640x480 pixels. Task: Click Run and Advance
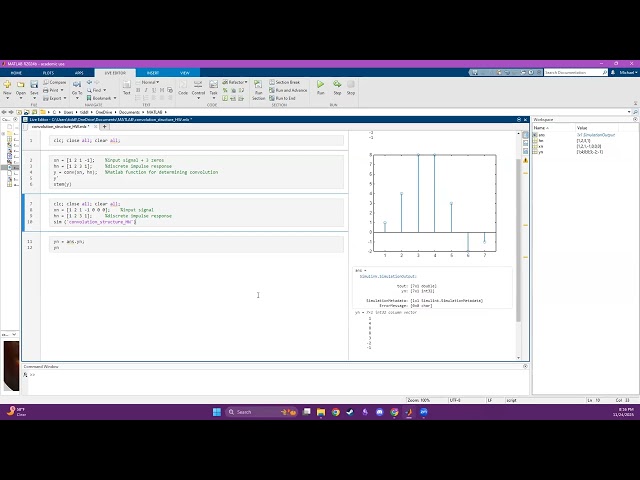(x=288, y=90)
